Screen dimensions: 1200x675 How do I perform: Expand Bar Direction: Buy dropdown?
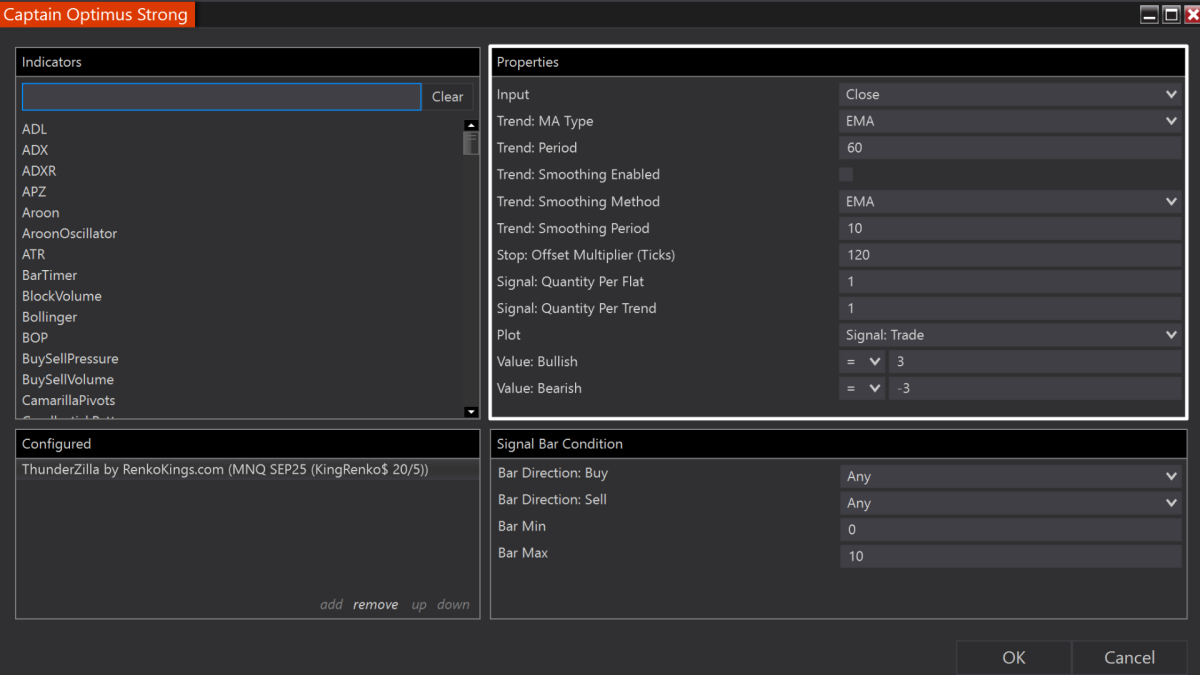pos(1010,477)
